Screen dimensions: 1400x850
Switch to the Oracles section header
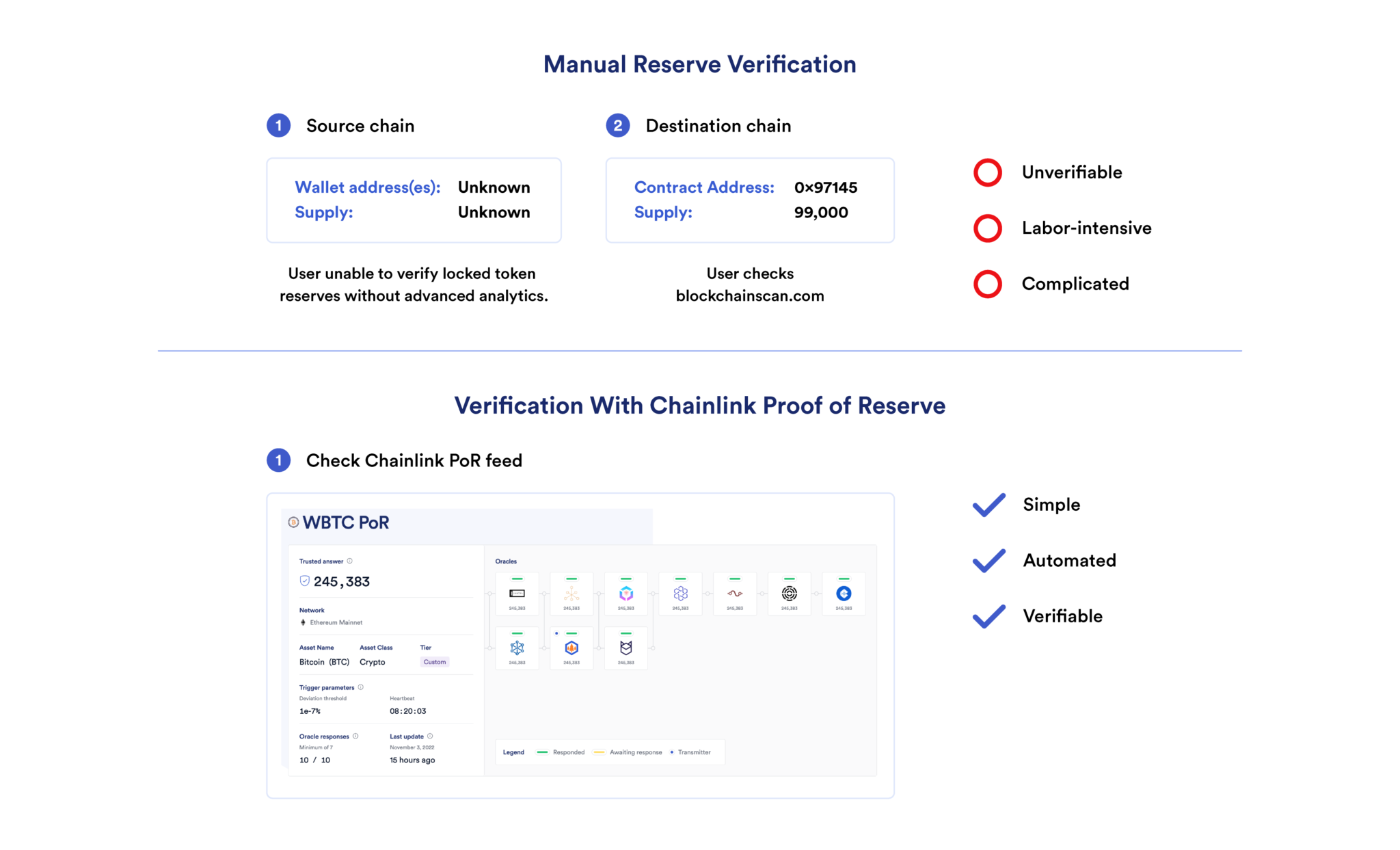[506, 561]
